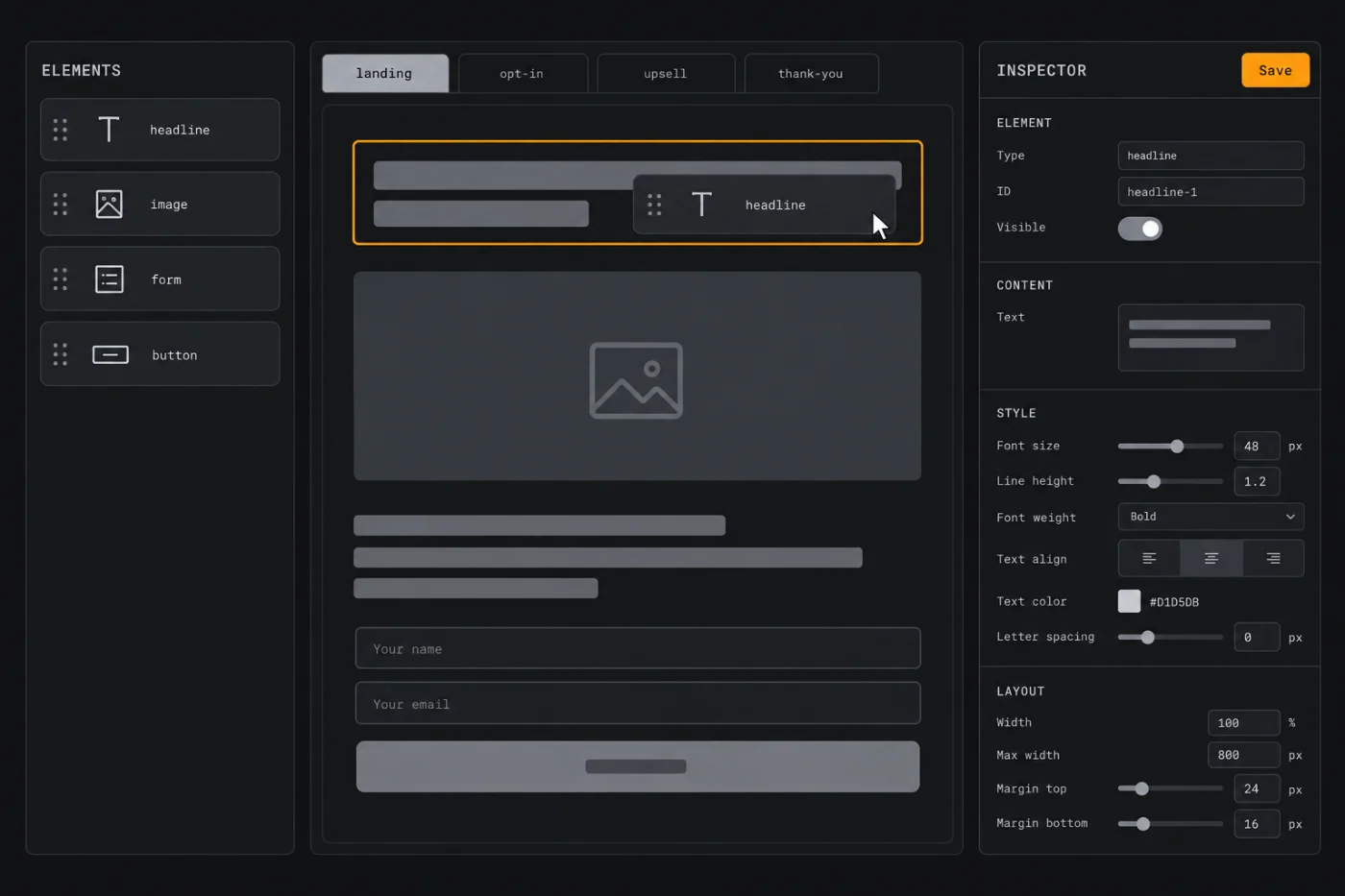Click the Save button

point(1275,70)
